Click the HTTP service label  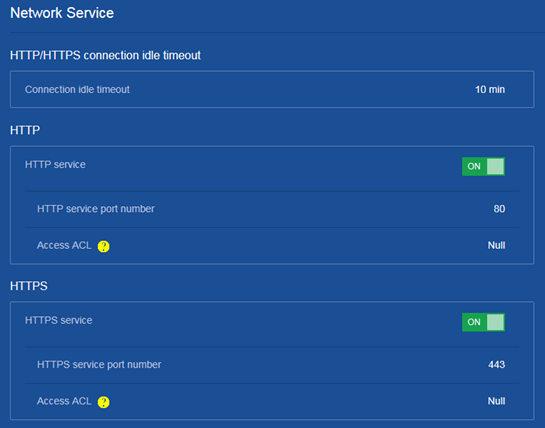(x=55, y=164)
